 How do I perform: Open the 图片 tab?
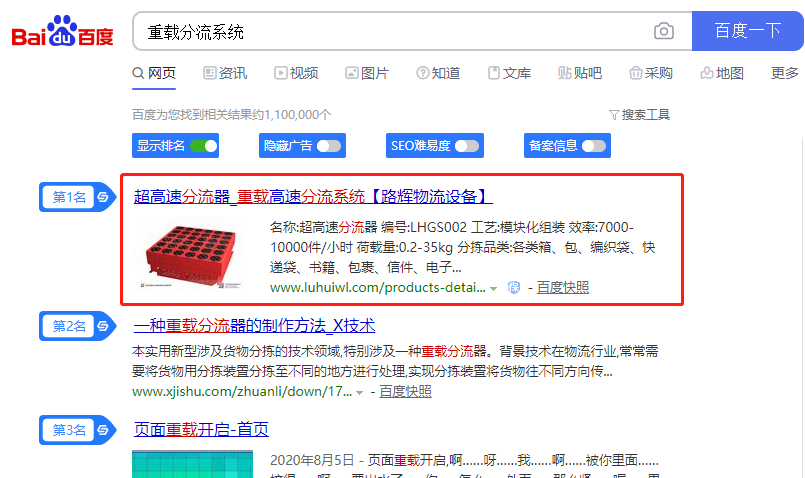(x=367, y=73)
